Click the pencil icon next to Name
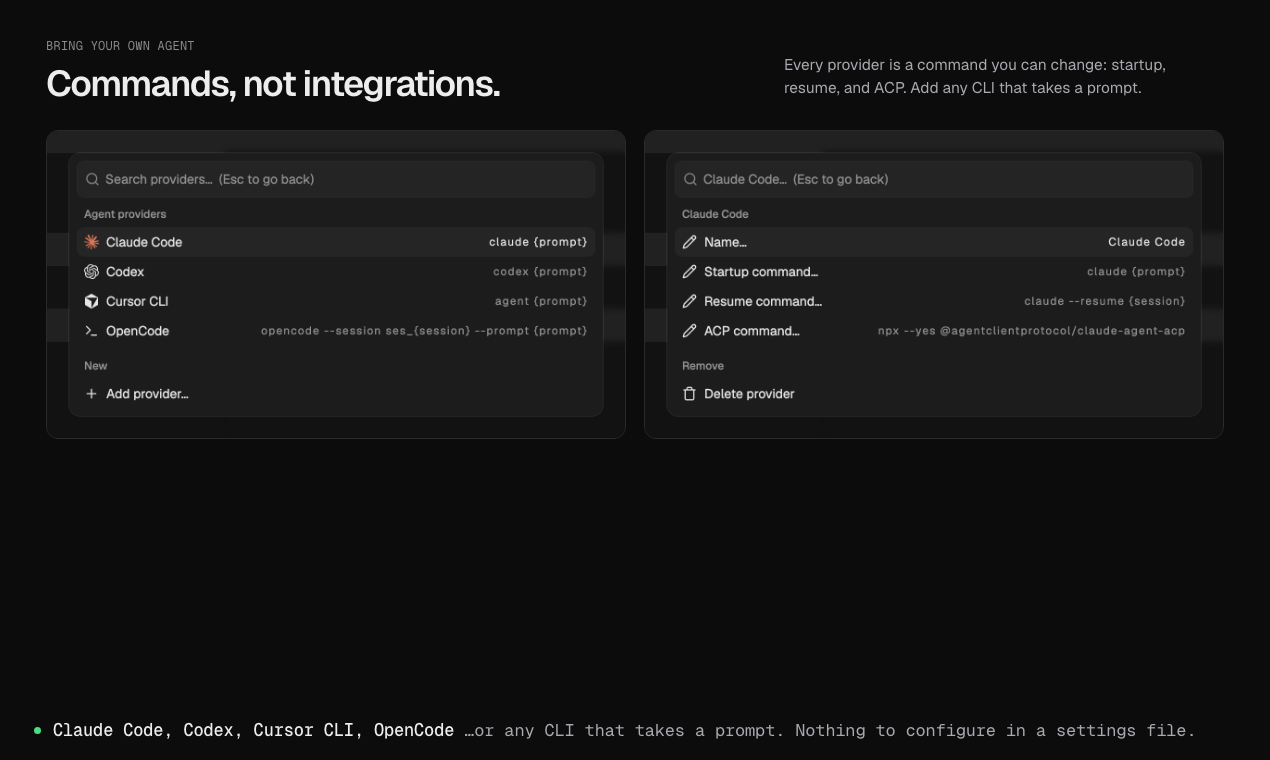Viewport: 1270px width, 760px height. [689, 242]
